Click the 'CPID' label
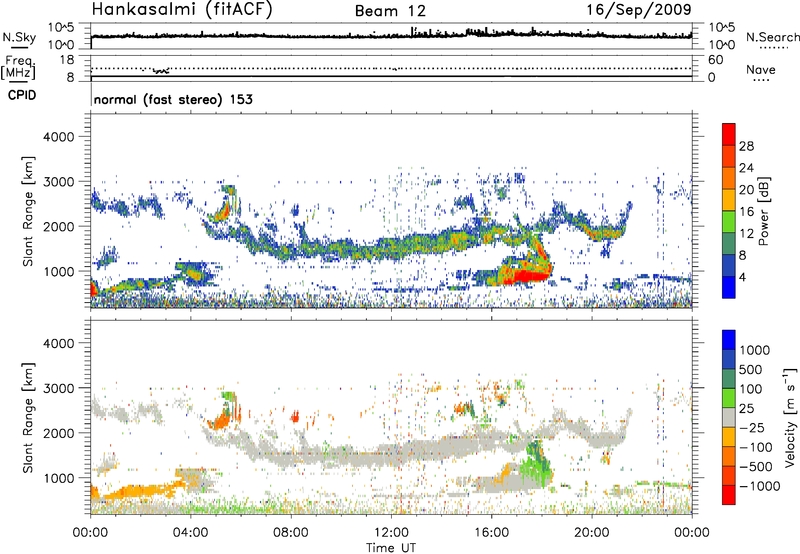This screenshot has height=554, width=800. point(22,95)
